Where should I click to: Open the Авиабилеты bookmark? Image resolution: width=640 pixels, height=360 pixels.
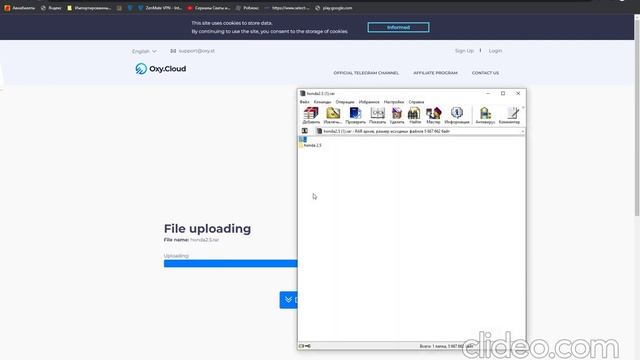(20, 8)
